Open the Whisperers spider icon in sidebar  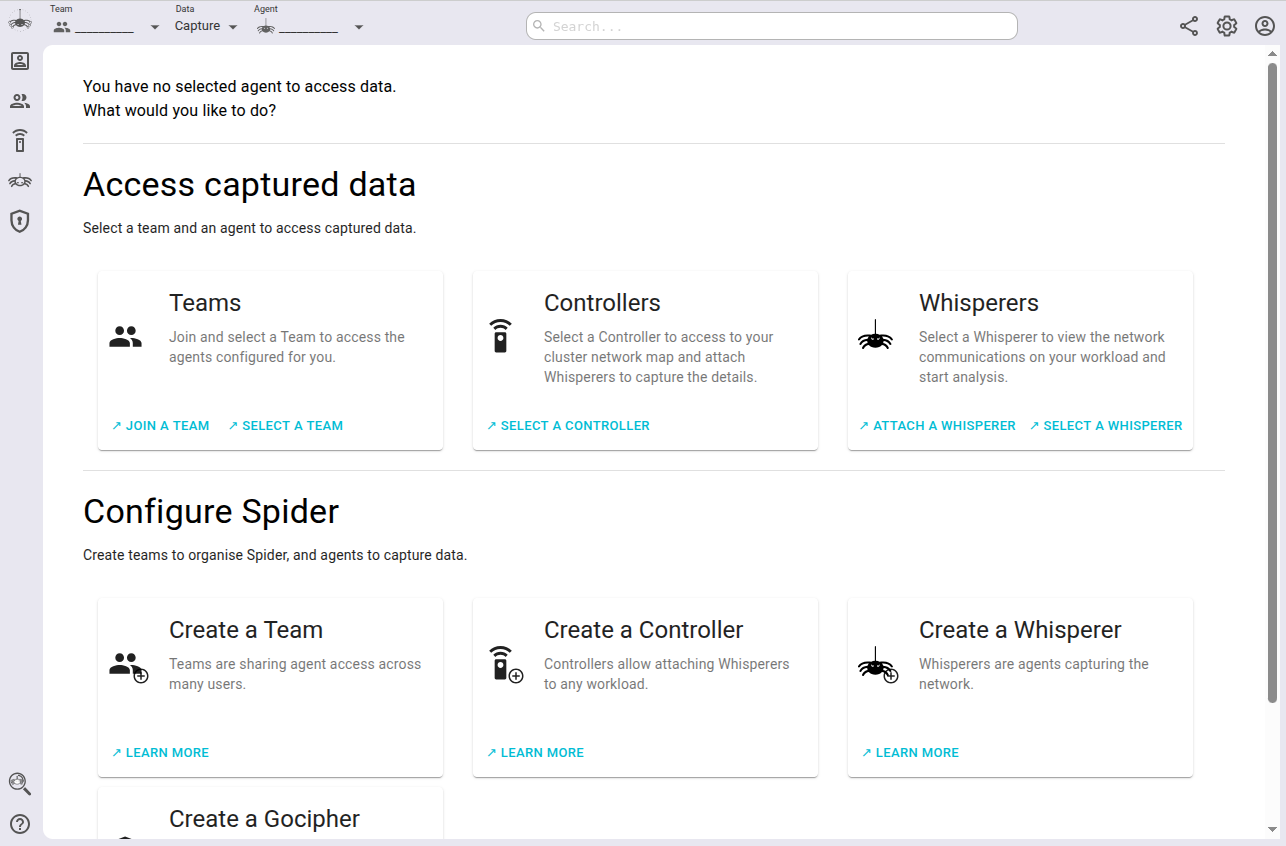point(20,181)
